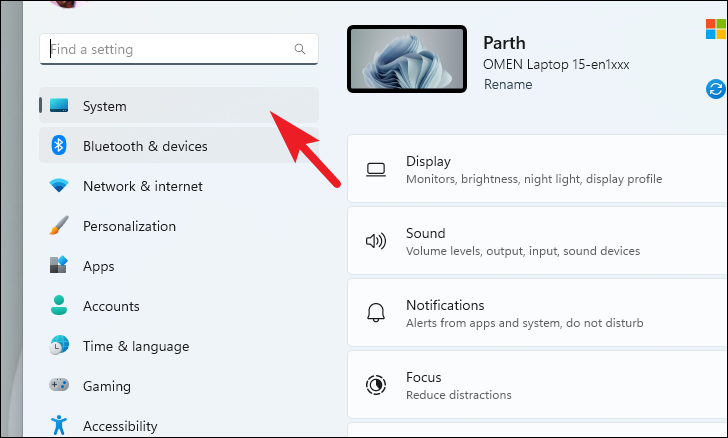Open Focus reduce distractions card
This screenshot has width=728, height=438.
pos(538,385)
